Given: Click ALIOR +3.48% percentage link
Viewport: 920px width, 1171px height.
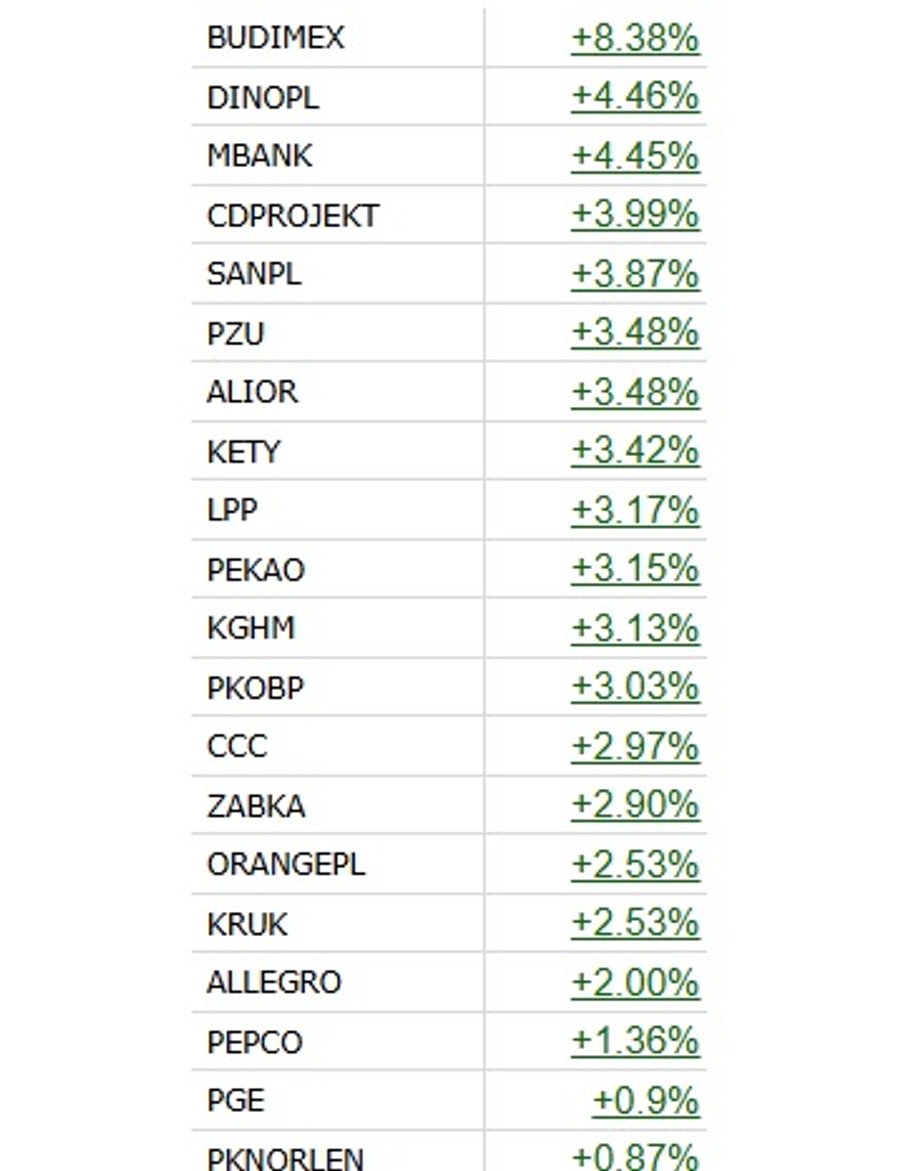Looking at the screenshot, I should tap(635, 392).
